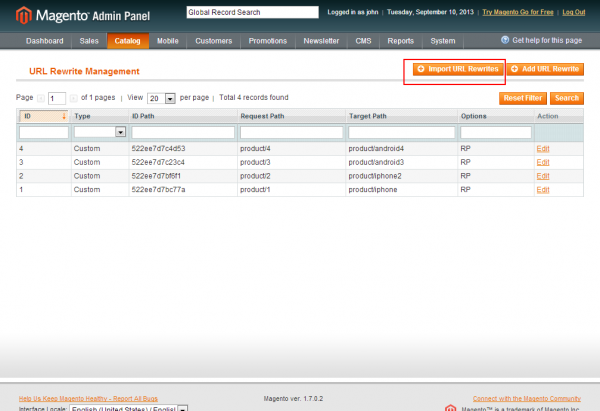Edit the rewrite for product/4
The height and width of the screenshot is (411, 600).
tap(543, 148)
